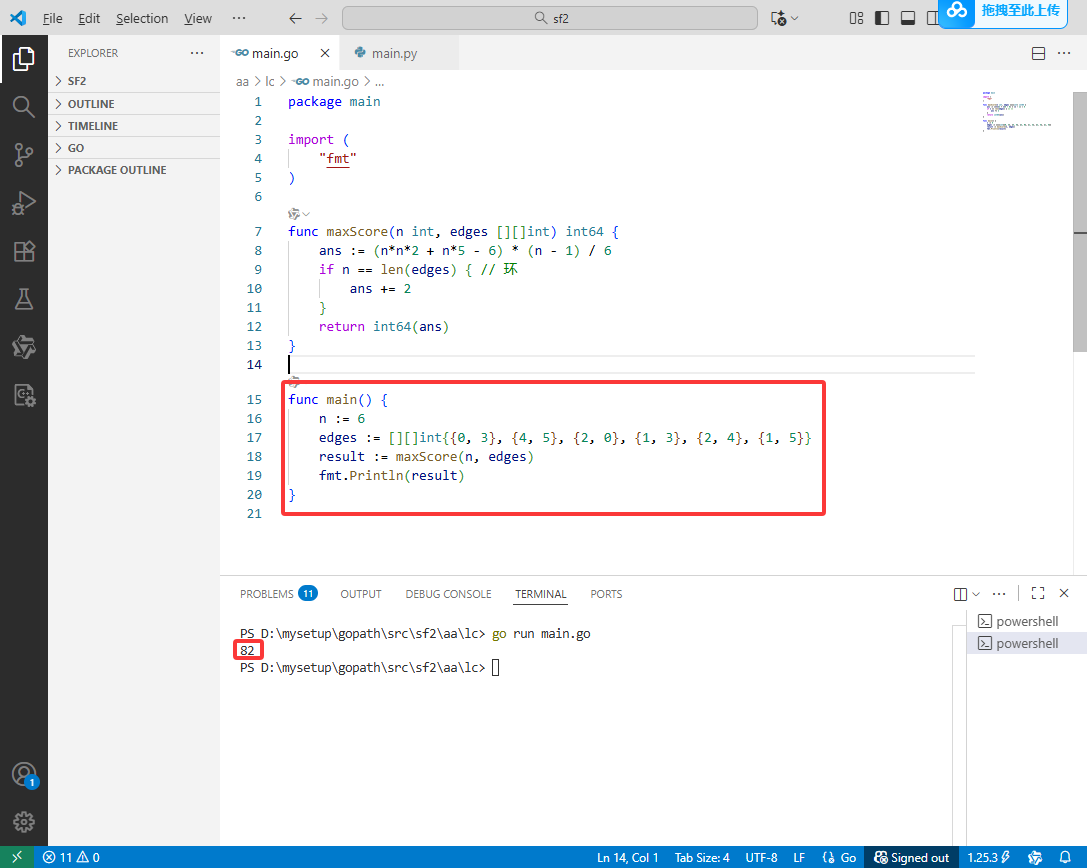Select the TERMINAL panel tab
This screenshot has width=1087, height=868.
pyautogui.click(x=541, y=594)
